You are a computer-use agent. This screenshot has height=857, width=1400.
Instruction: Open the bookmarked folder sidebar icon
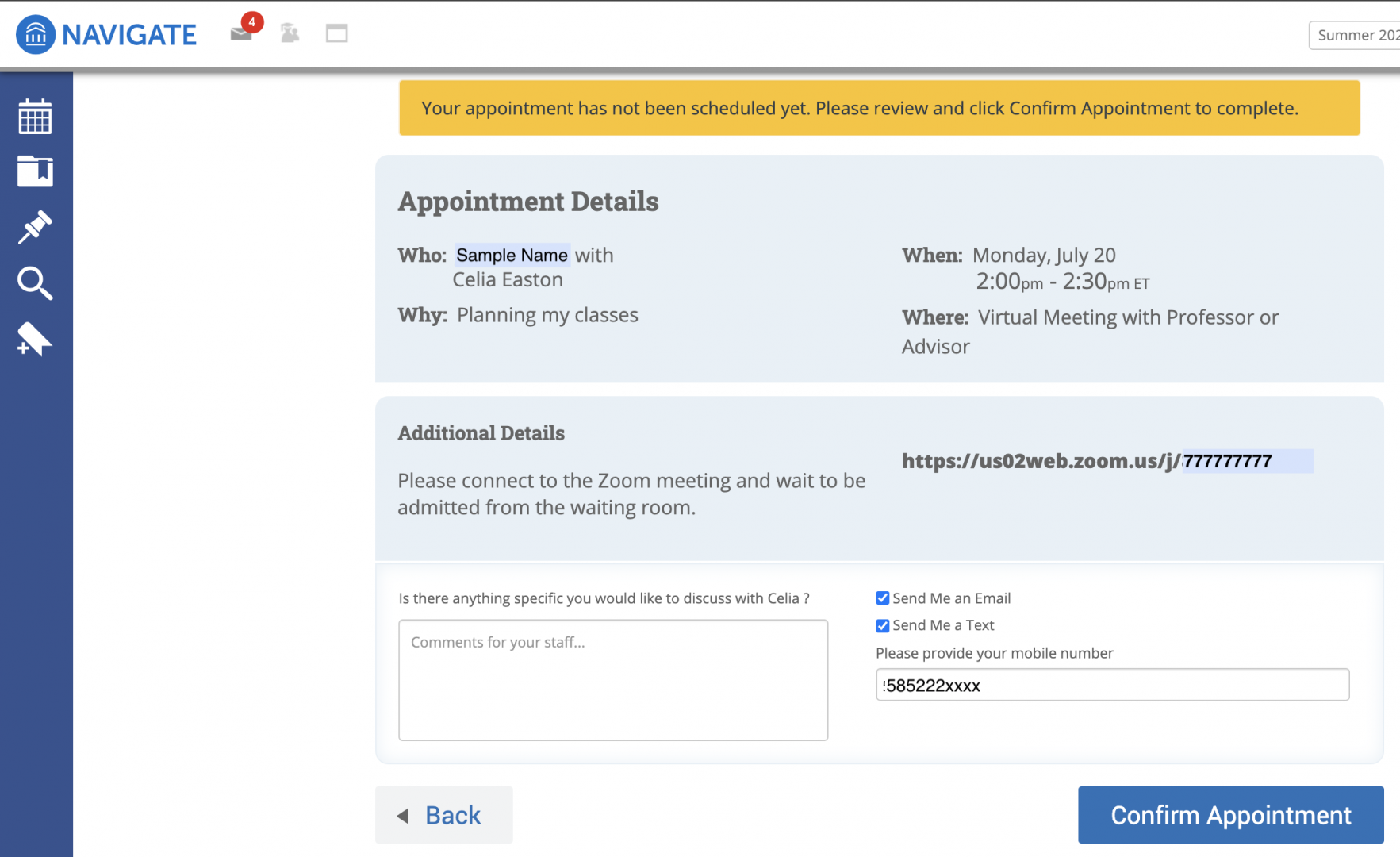[35, 171]
